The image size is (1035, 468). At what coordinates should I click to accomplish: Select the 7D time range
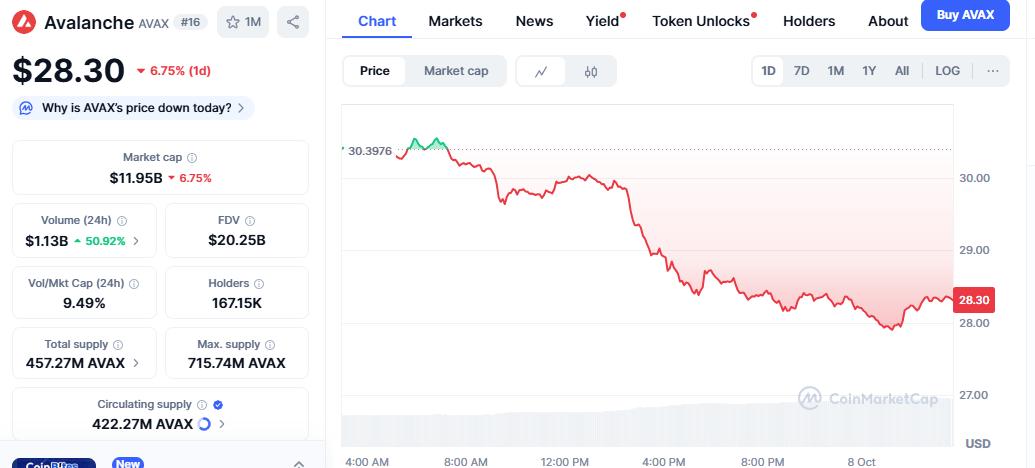coord(801,71)
